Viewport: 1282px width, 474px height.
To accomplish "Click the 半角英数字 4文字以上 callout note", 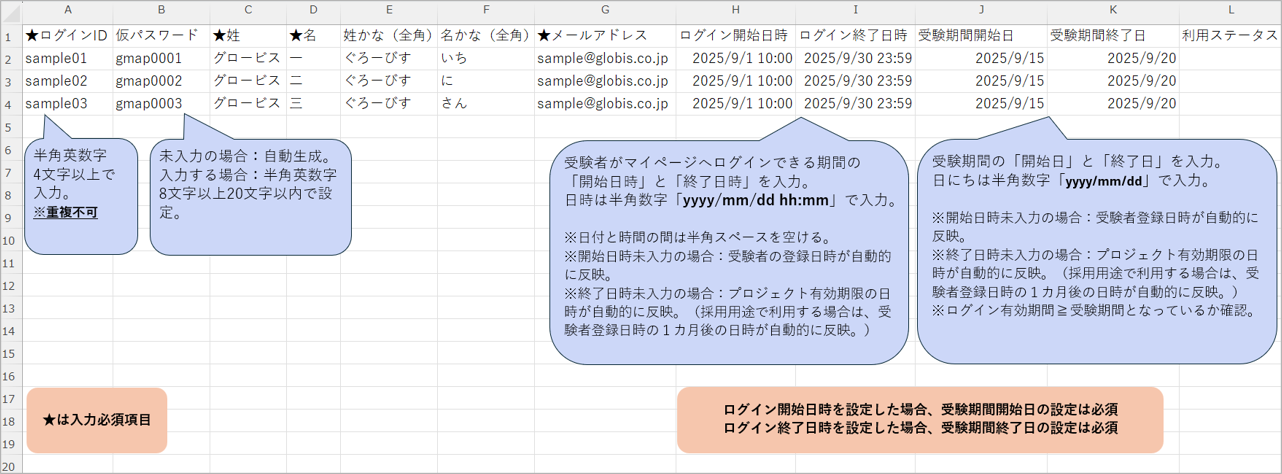I will click(x=83, y=195).
